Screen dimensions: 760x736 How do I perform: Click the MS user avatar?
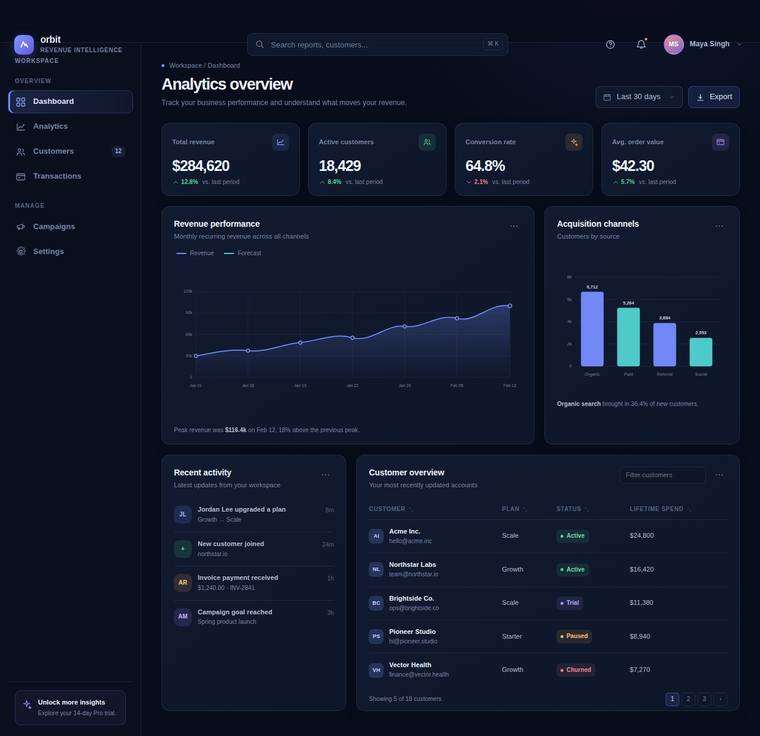click(x=673, y=44)
